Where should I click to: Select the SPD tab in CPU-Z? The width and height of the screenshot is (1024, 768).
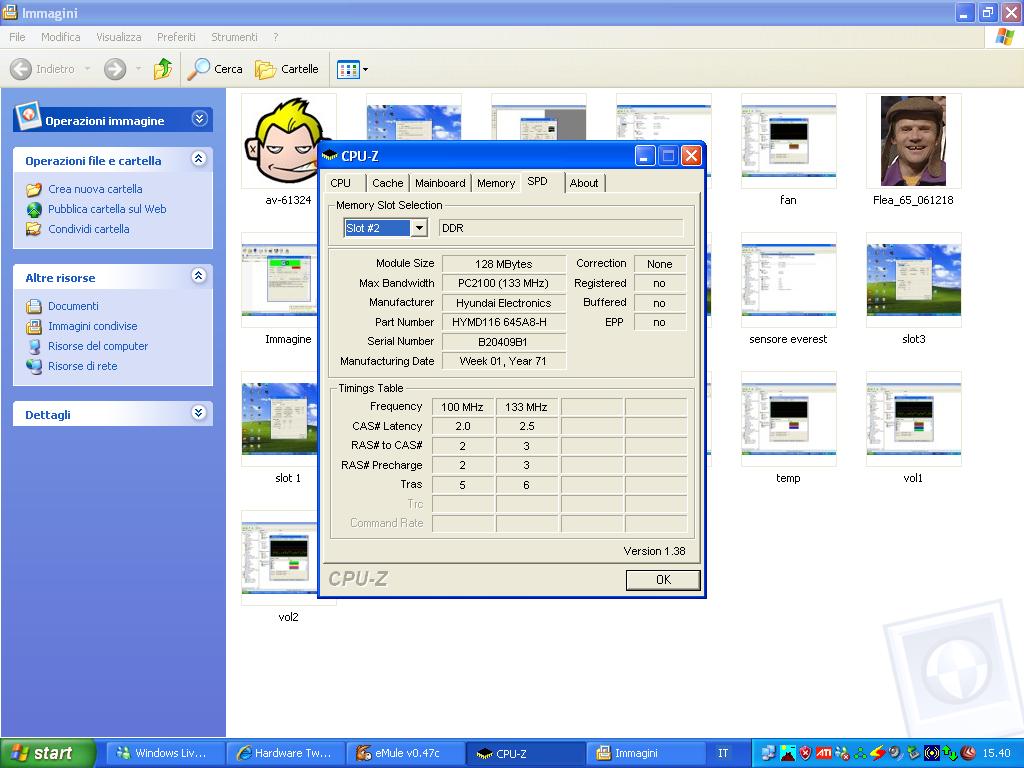[537, 182]
